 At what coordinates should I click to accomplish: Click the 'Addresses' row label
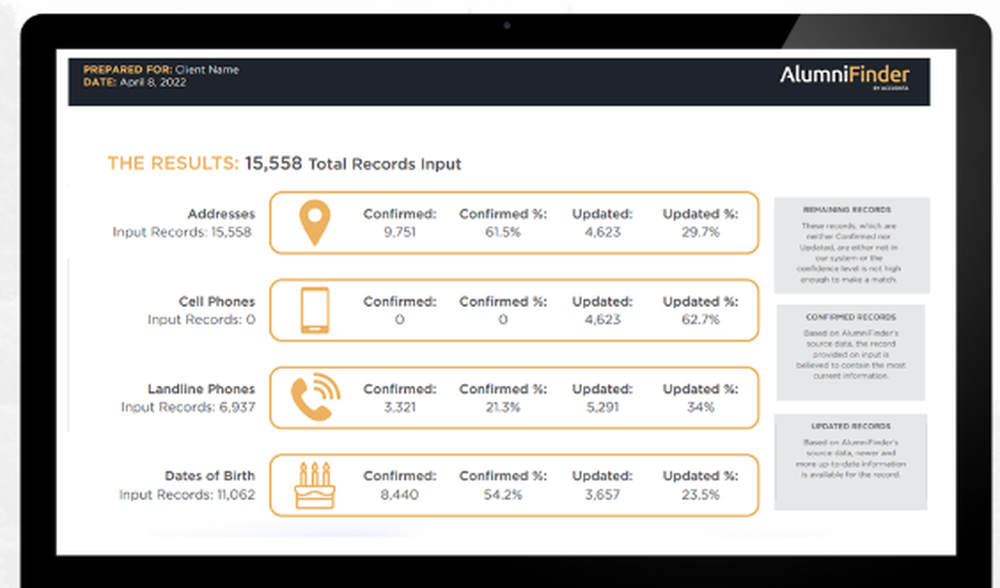221,214
